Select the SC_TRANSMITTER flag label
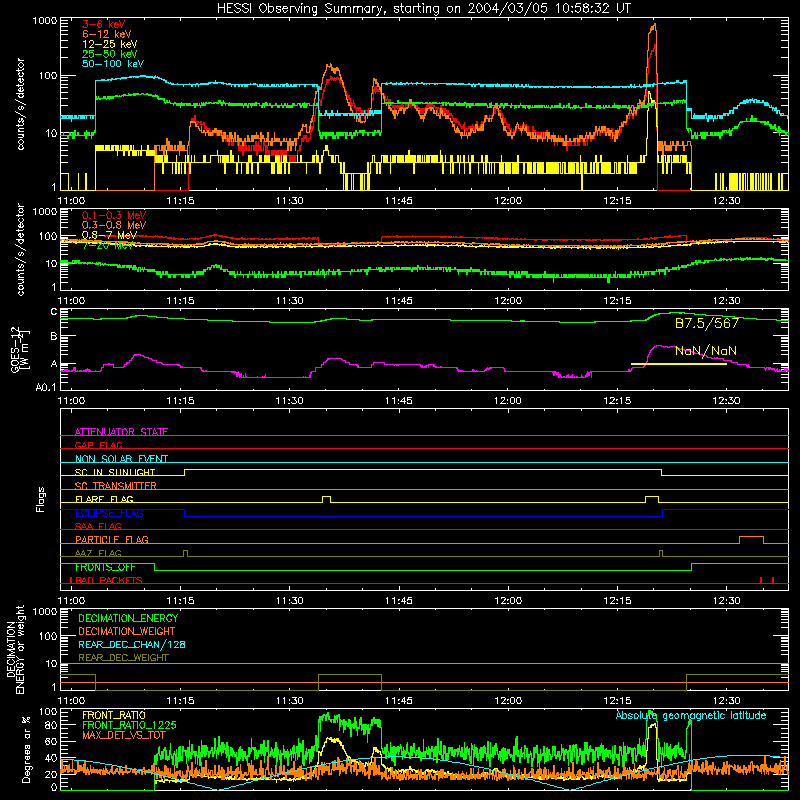Screen dimensions: 800x800 (x=115, y=485)
